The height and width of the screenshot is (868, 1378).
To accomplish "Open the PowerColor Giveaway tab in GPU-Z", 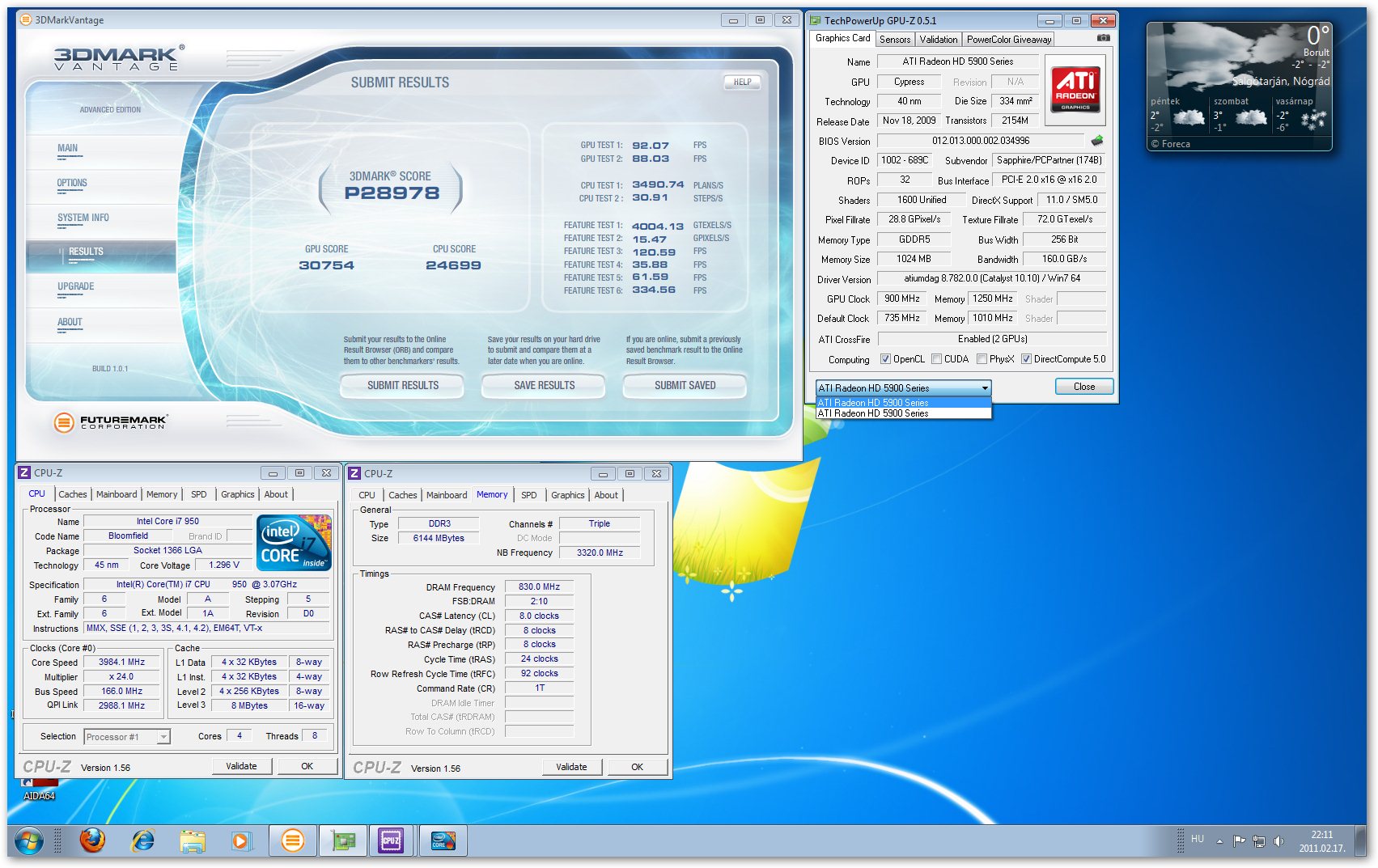I will click(1009, 39).
